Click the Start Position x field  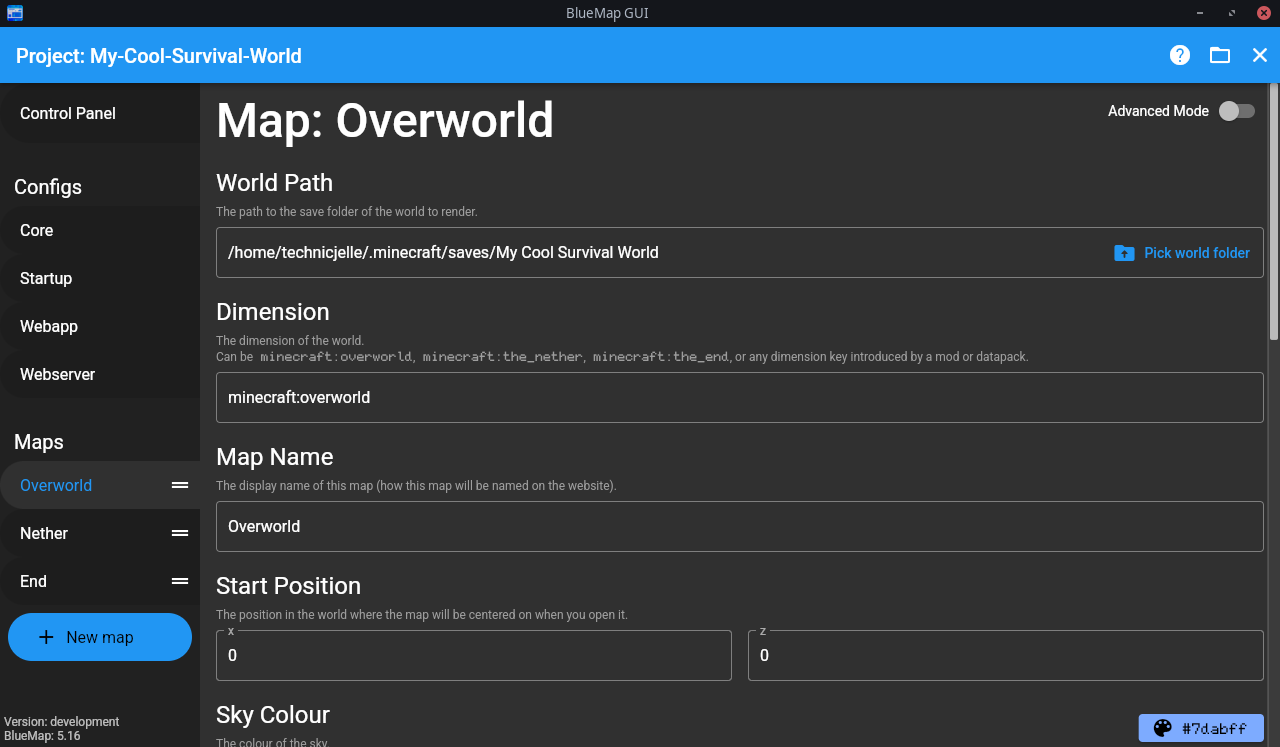click(x=474, y=656)
